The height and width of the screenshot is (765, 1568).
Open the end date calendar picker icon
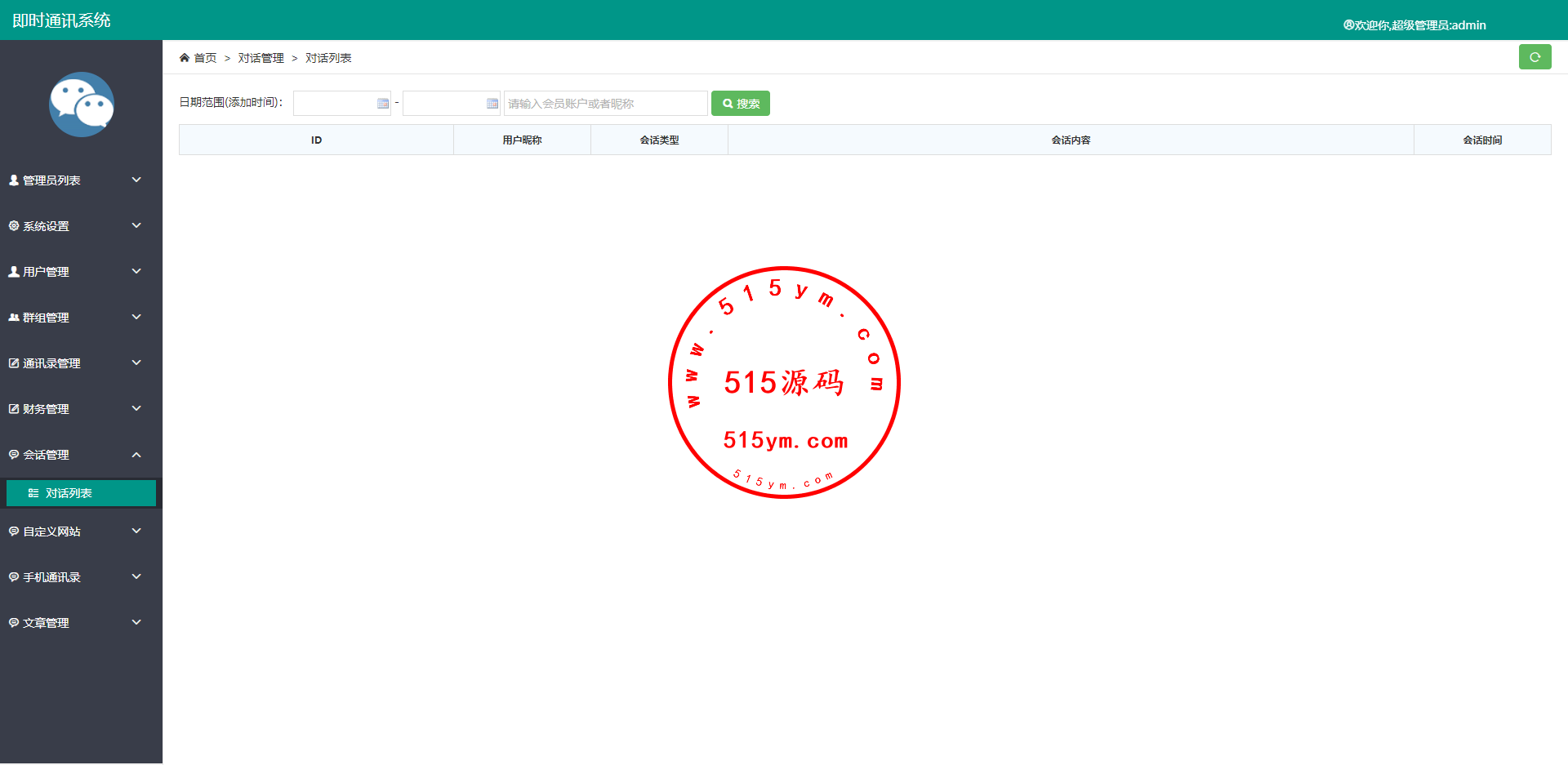(x=492, y=104)
